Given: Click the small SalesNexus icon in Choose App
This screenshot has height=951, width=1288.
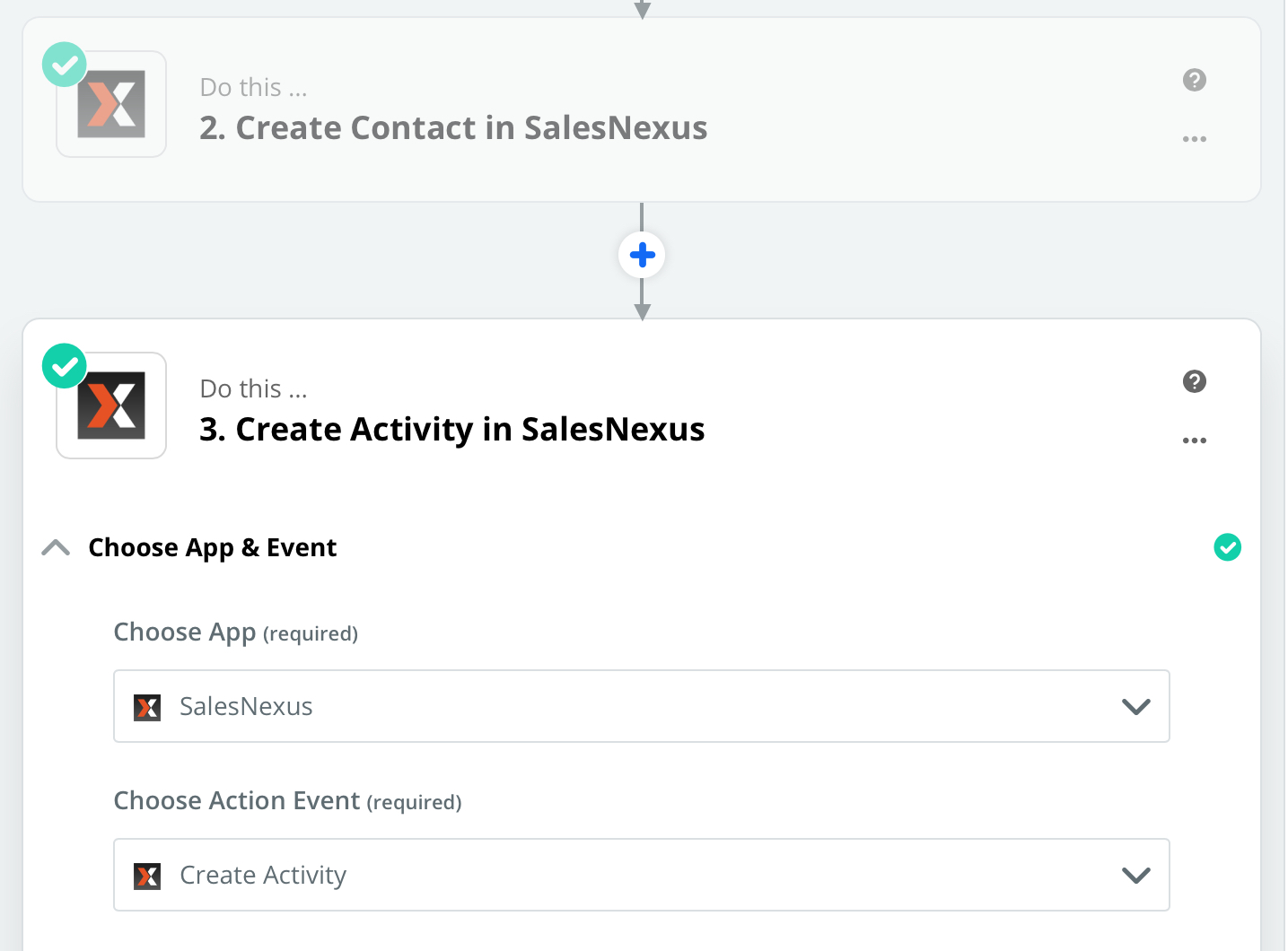Looking at the screenshot, I should pyautogui.click(x=147, y=707).
